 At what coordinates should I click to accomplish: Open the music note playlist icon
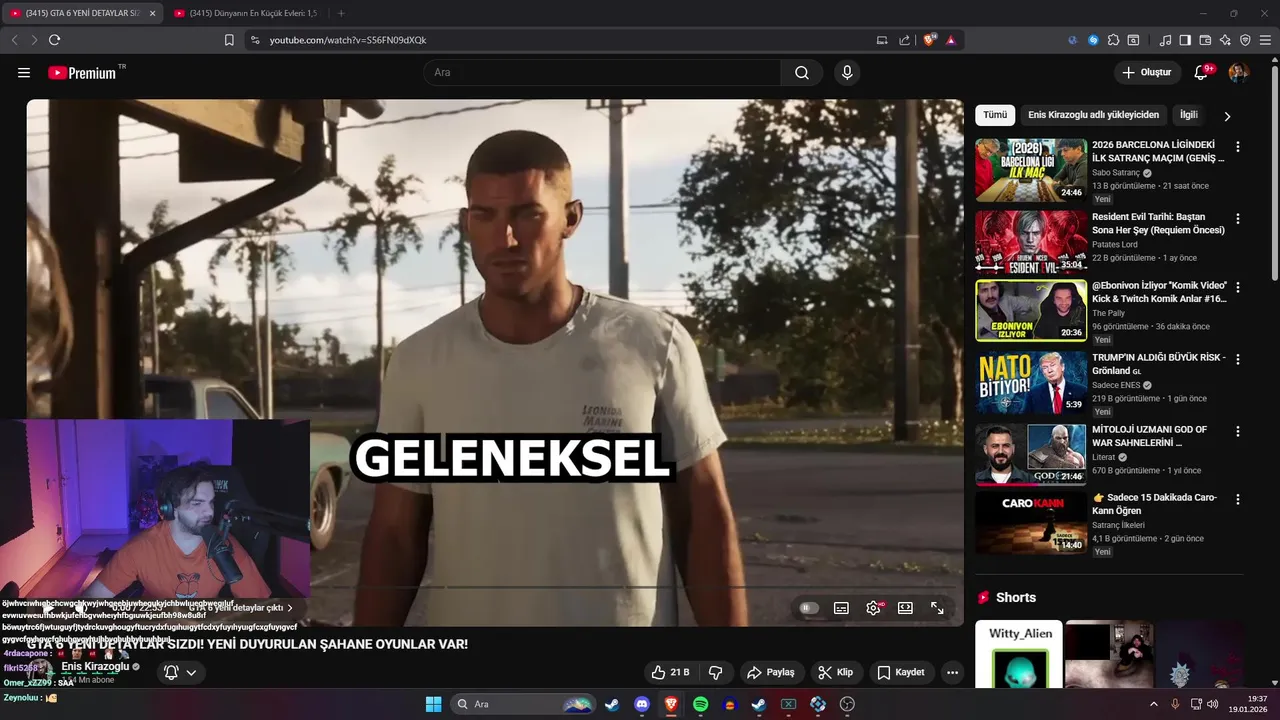1165,40
